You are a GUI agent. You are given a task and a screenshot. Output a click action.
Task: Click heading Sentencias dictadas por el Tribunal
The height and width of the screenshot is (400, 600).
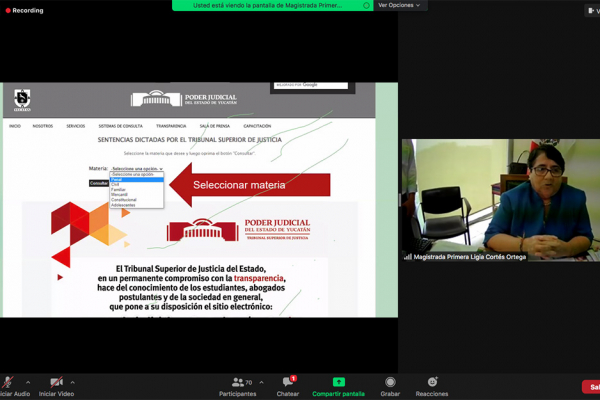coord(189,140)
